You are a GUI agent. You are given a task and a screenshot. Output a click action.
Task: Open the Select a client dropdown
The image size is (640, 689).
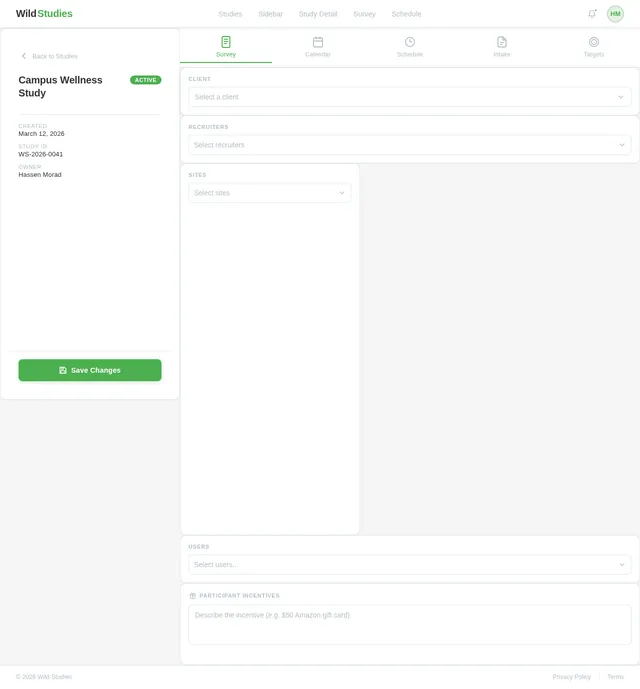(410, 97)
